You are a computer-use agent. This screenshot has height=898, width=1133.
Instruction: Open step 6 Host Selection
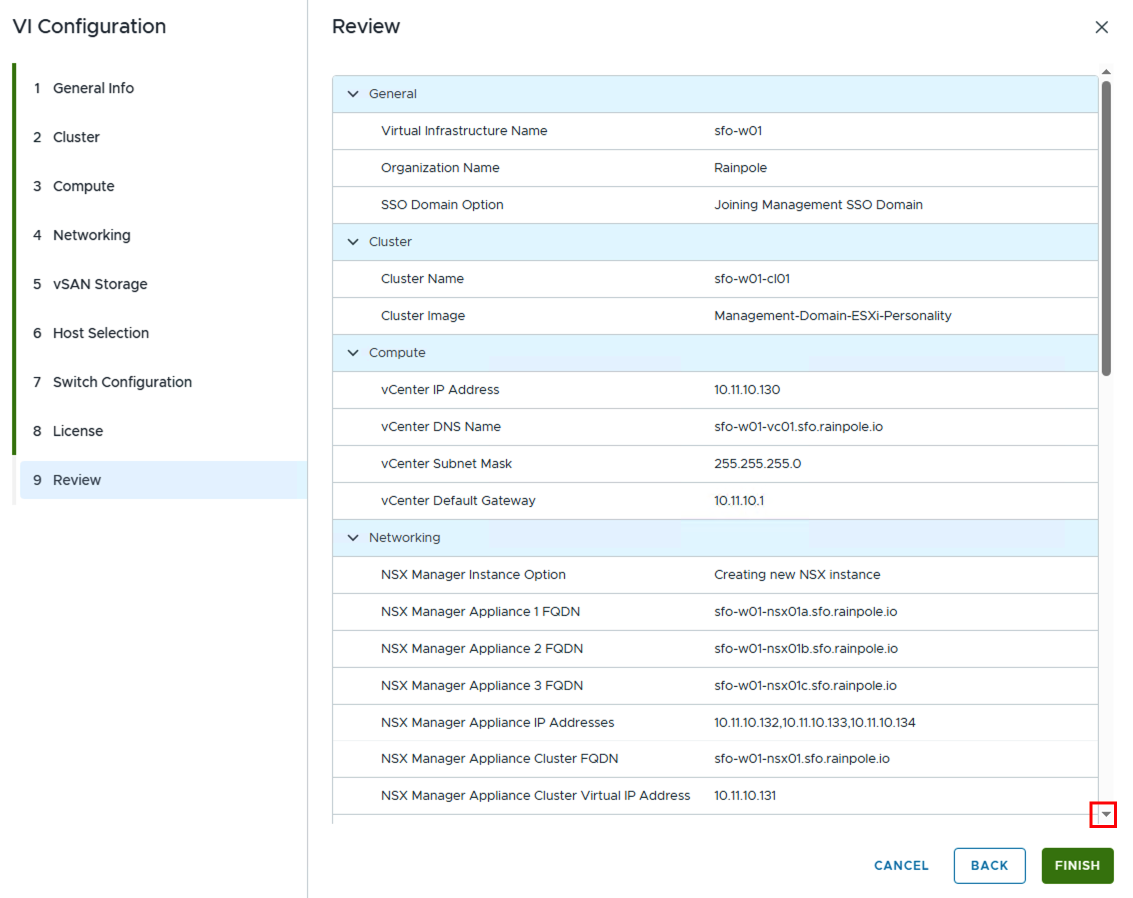(x=100, y=333)
